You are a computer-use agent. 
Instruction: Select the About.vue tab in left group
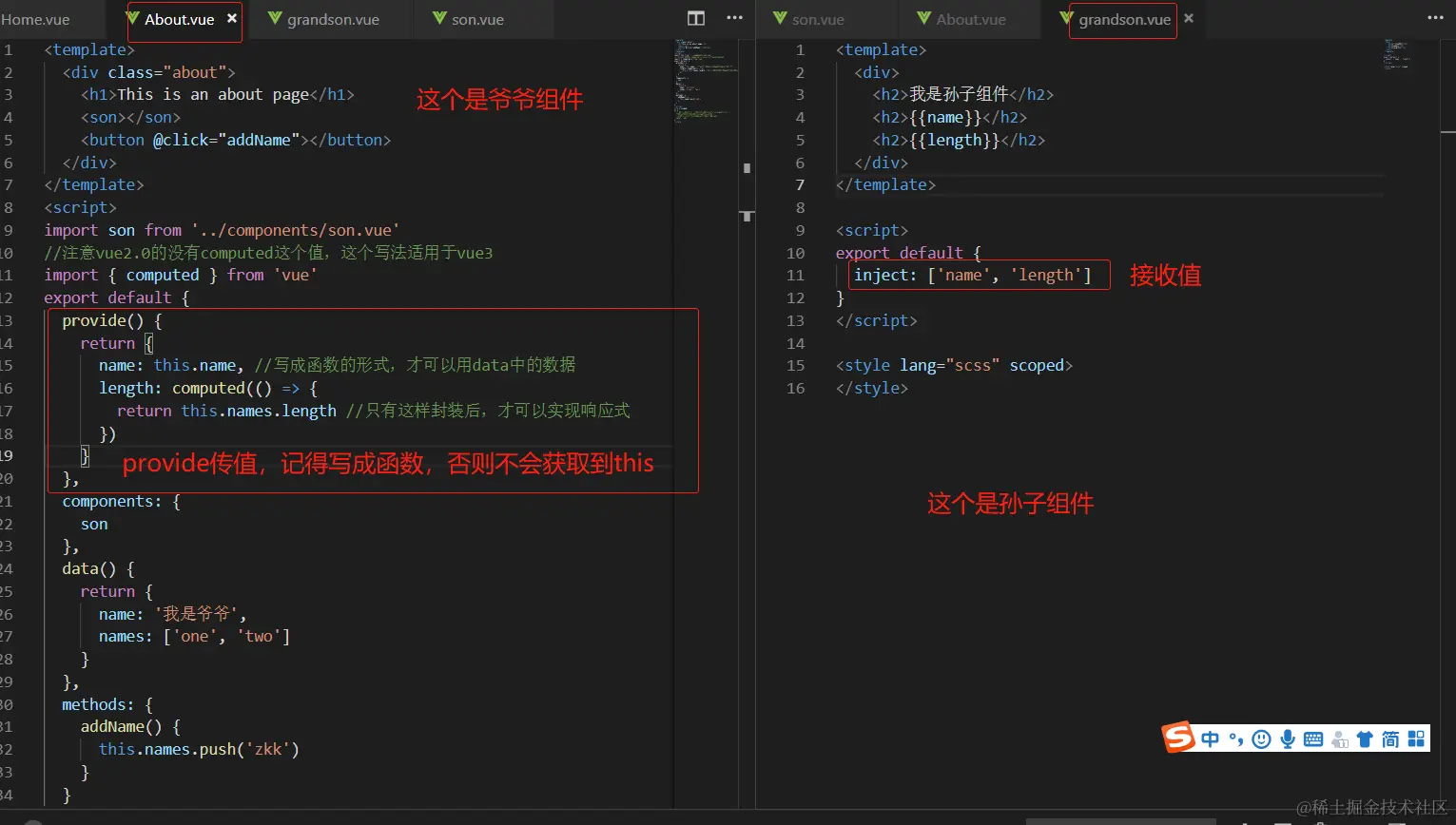pos(179,19)
